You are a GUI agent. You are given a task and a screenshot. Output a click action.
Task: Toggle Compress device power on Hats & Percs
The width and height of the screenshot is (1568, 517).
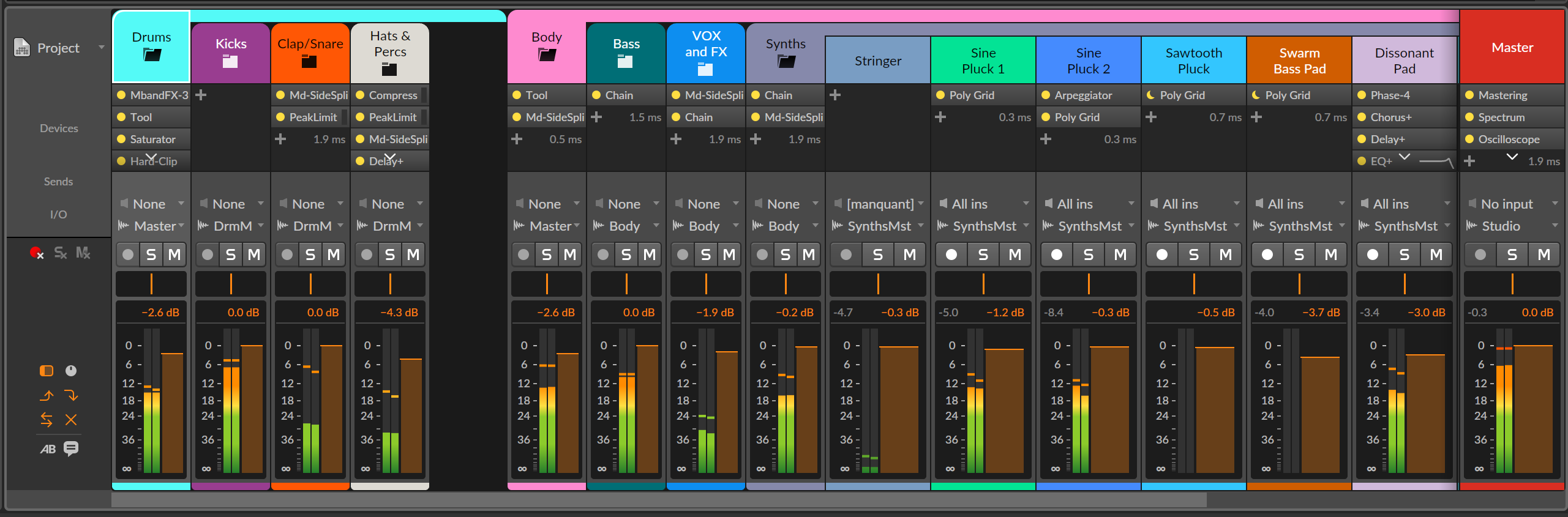click(x=361, y=95)
